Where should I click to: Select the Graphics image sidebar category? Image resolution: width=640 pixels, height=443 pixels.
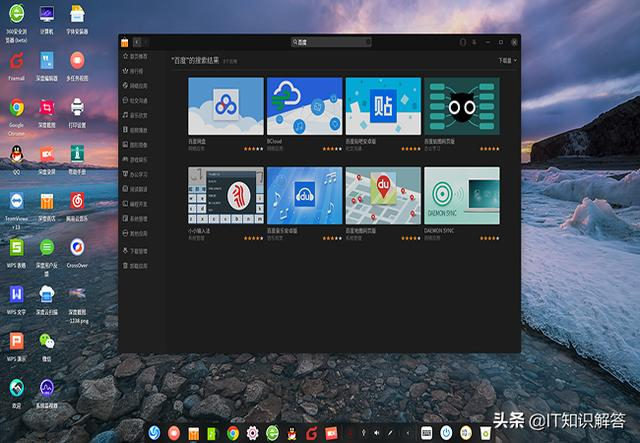[x=136, y=145]
